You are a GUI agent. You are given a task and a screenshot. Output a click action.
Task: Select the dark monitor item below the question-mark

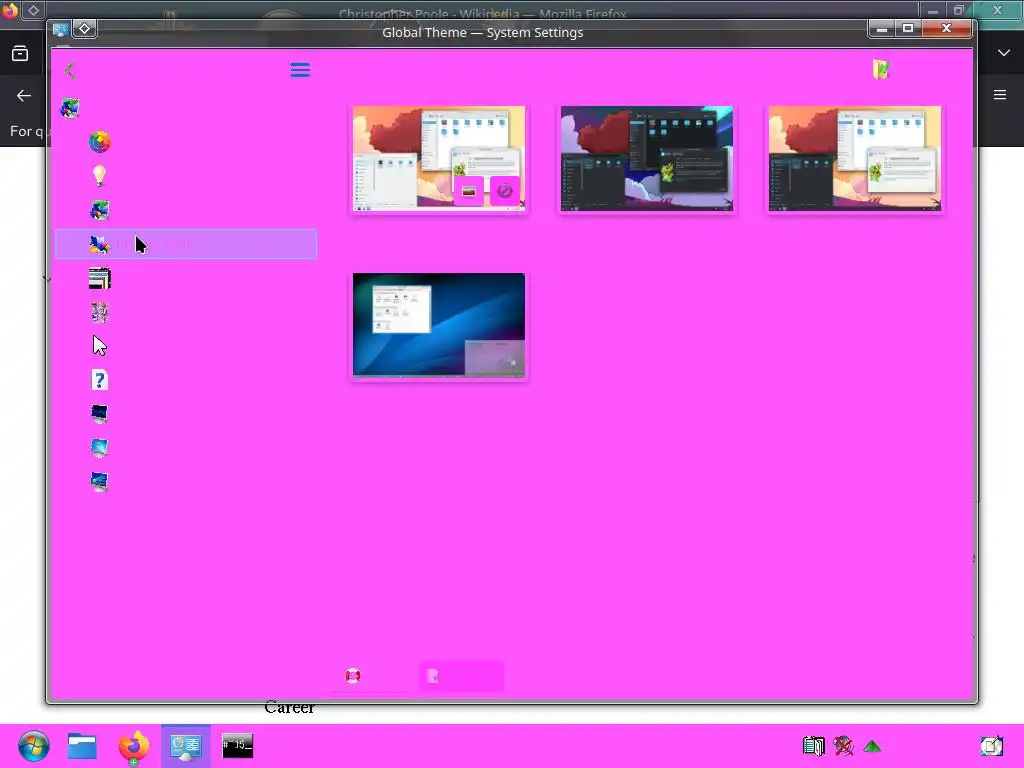pos(99,414)
